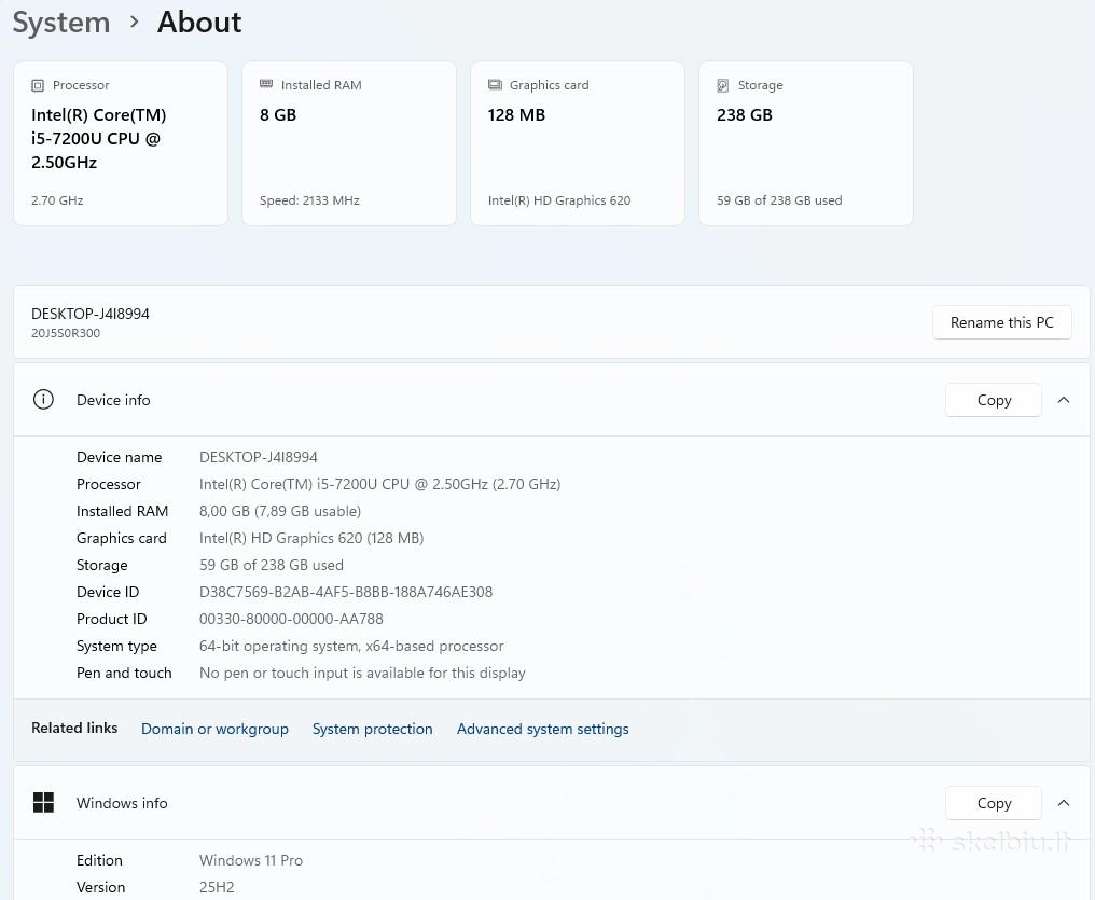Click the Processor chip icon in the top card
Viewport: 1095px width, 900px height.
coord(37,86)
